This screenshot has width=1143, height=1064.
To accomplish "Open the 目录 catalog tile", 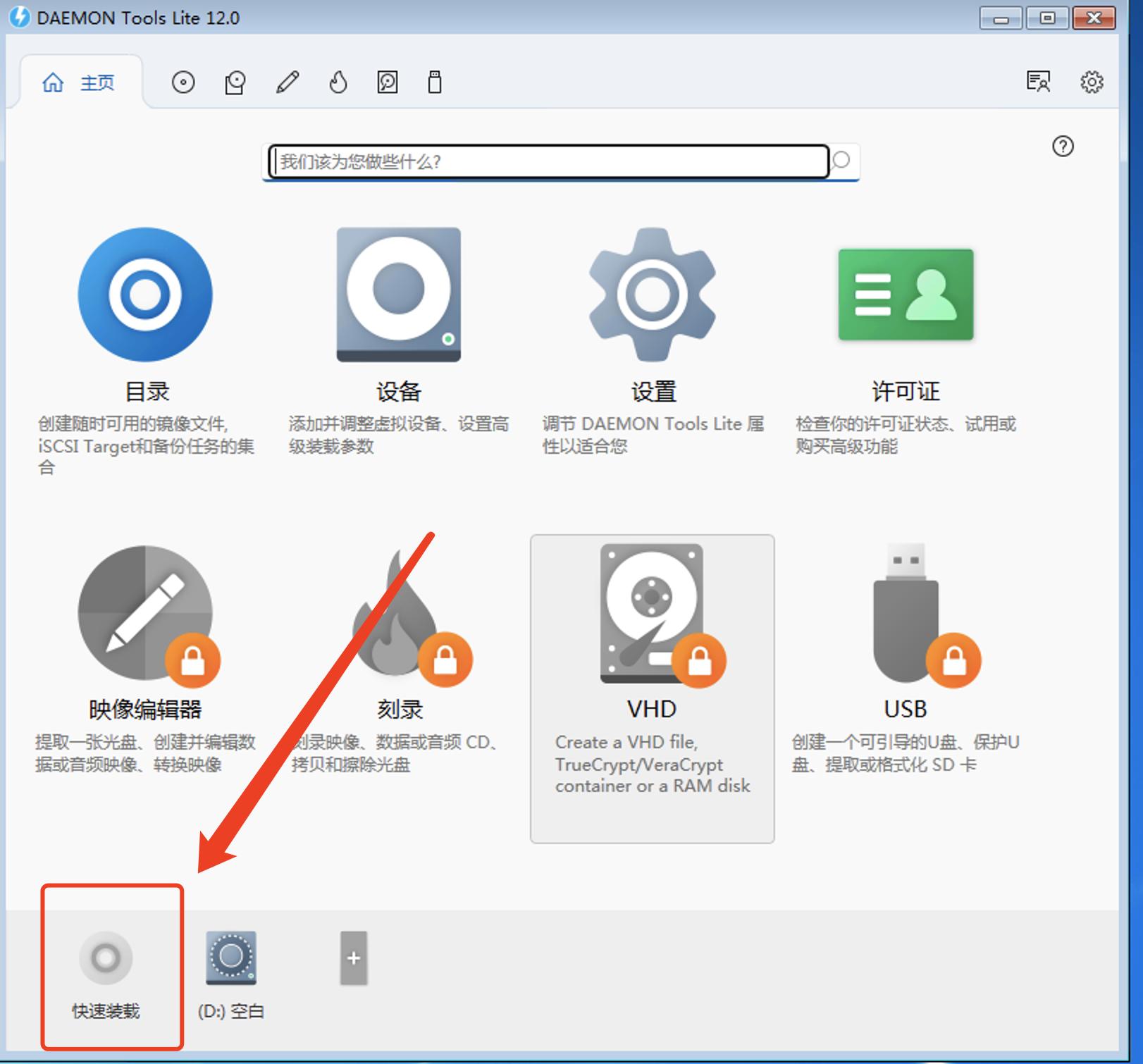I will (x=146, y=351).
